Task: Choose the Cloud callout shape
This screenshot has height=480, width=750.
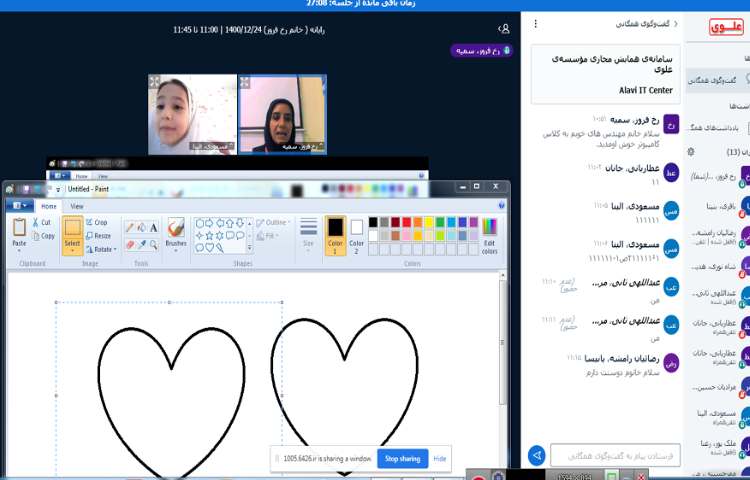Action: pyautogui.click(x=199, y=248)
